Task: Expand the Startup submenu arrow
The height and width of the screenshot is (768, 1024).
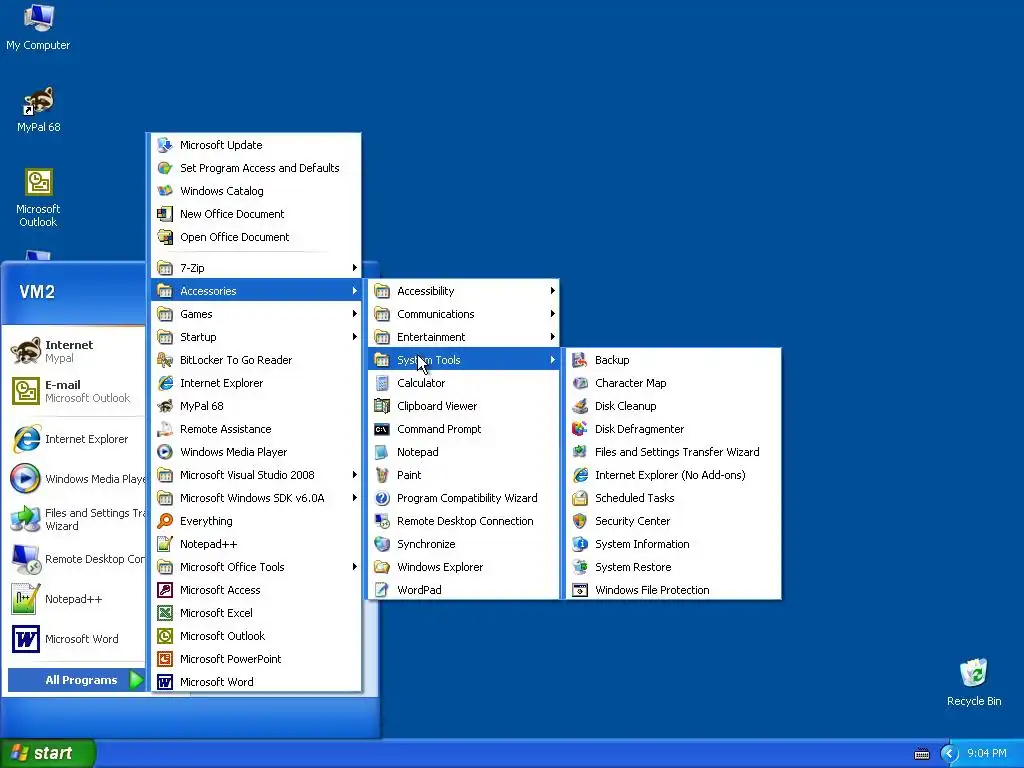Action: 355,337
